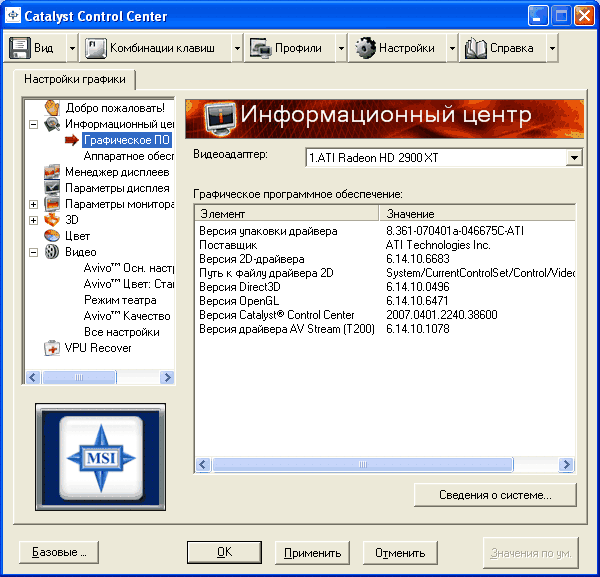Click the VPU Recover first-aid icon
600x577 pixels.
tap(52, 348)
